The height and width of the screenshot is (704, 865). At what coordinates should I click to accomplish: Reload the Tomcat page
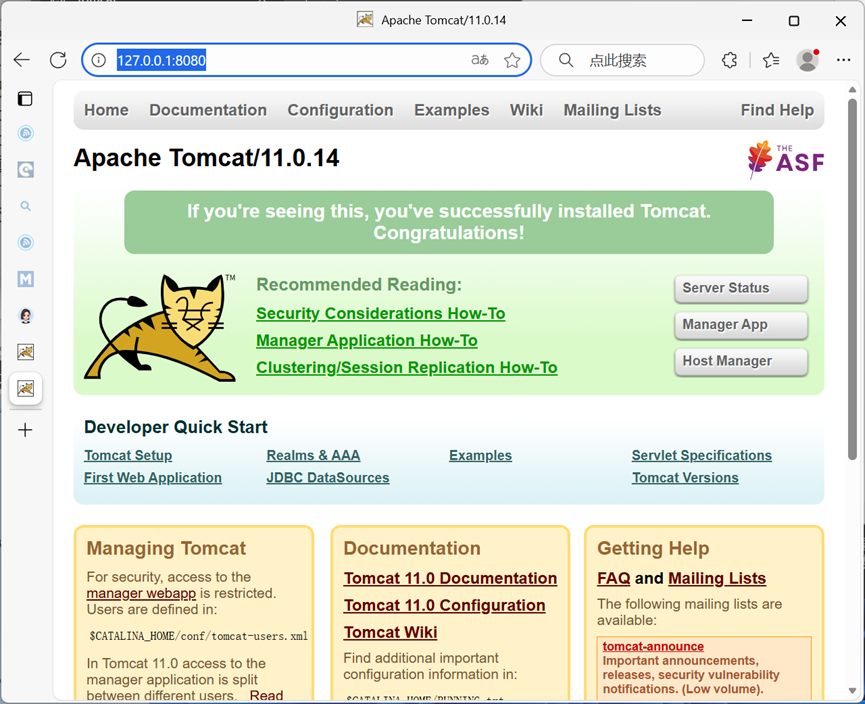pos(58,60)
